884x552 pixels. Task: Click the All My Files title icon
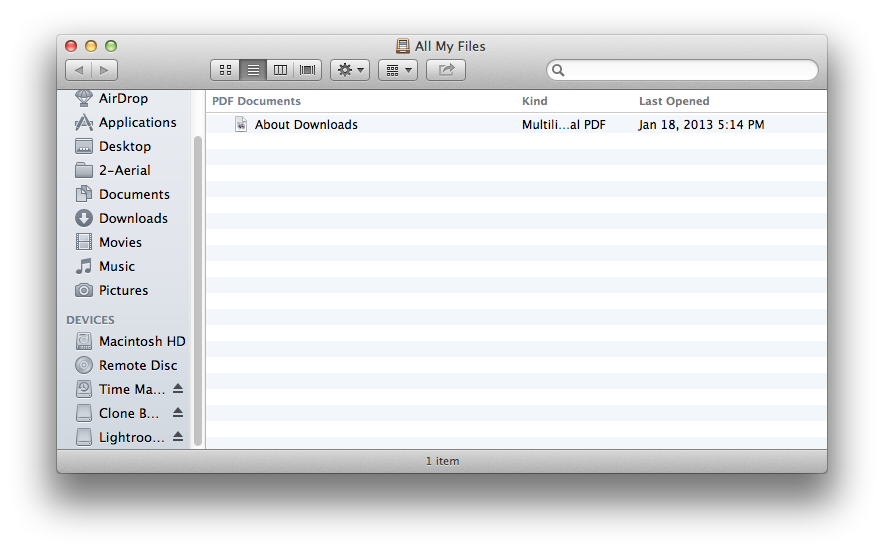(403, 46)
